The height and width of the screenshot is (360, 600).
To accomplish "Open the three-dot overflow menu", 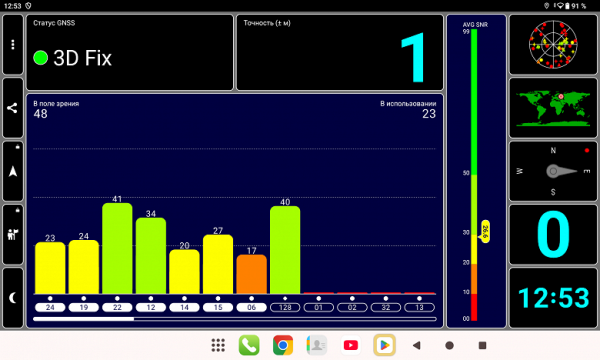I will 13,45.
